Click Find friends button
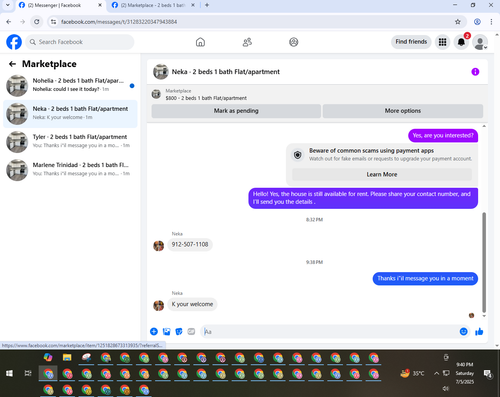 click(411, 42)
